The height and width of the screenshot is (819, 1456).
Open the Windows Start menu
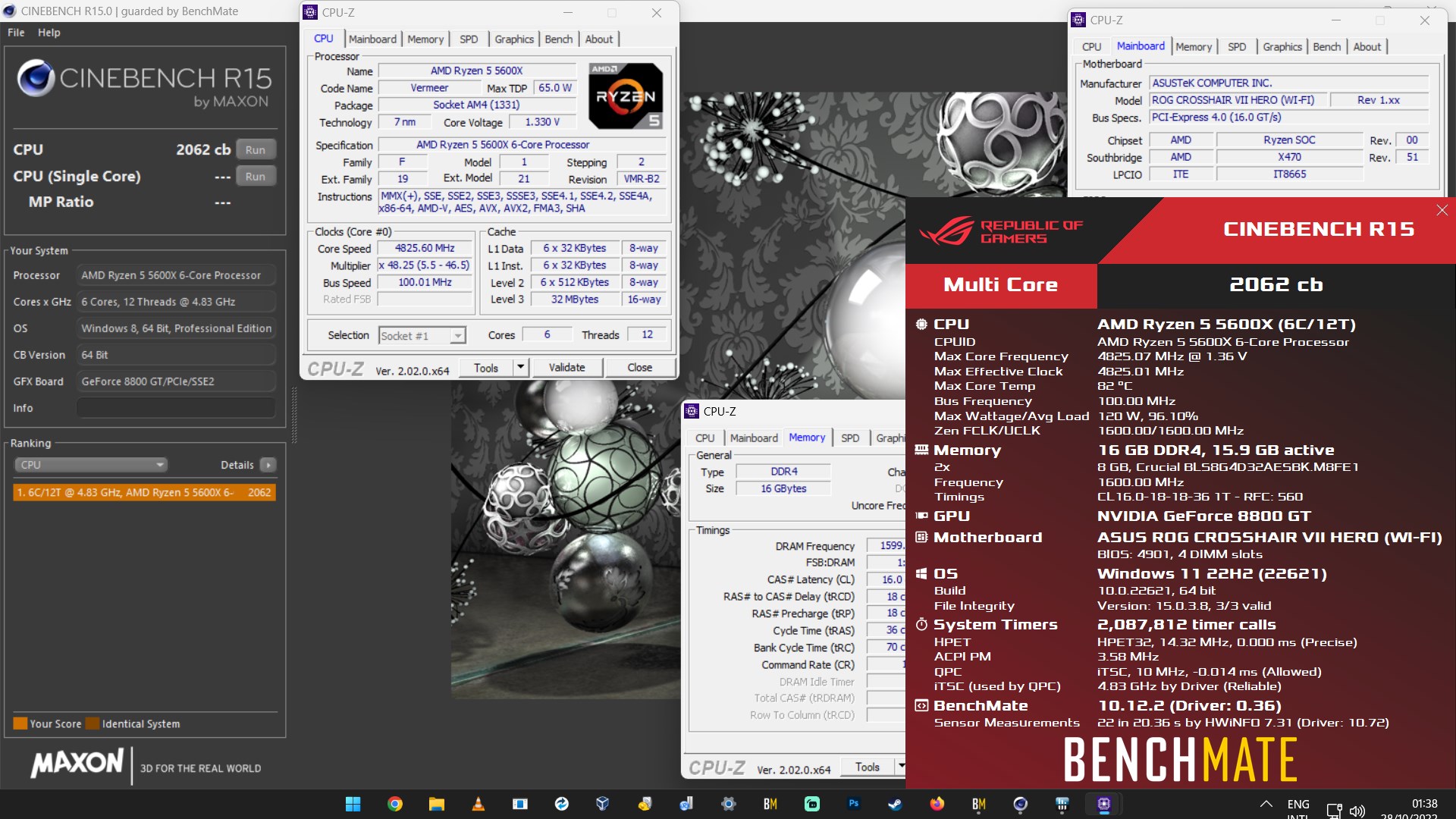353,804
